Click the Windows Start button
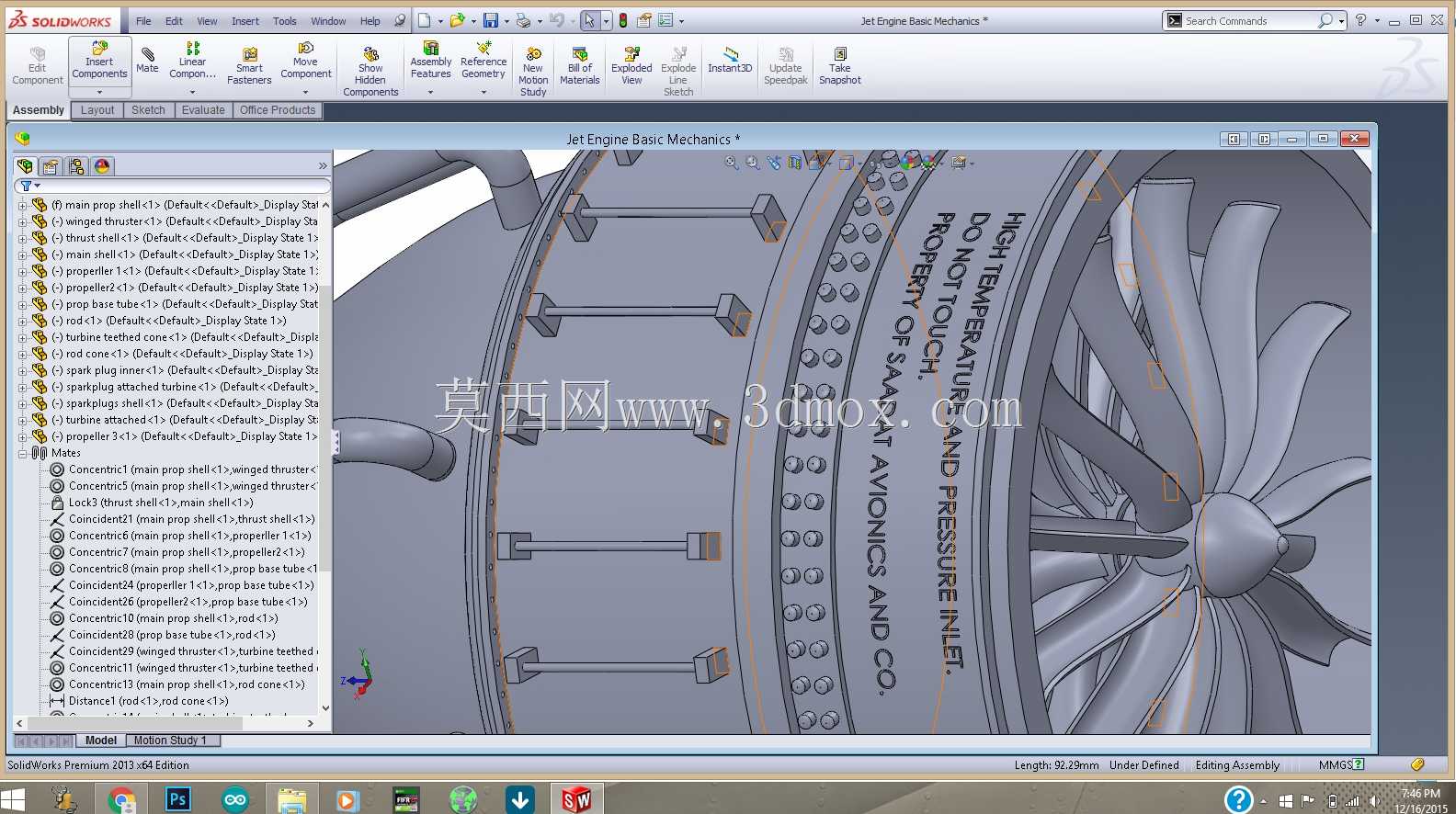The width and height of the screenshot is (1456, 814). pos(13,799)
